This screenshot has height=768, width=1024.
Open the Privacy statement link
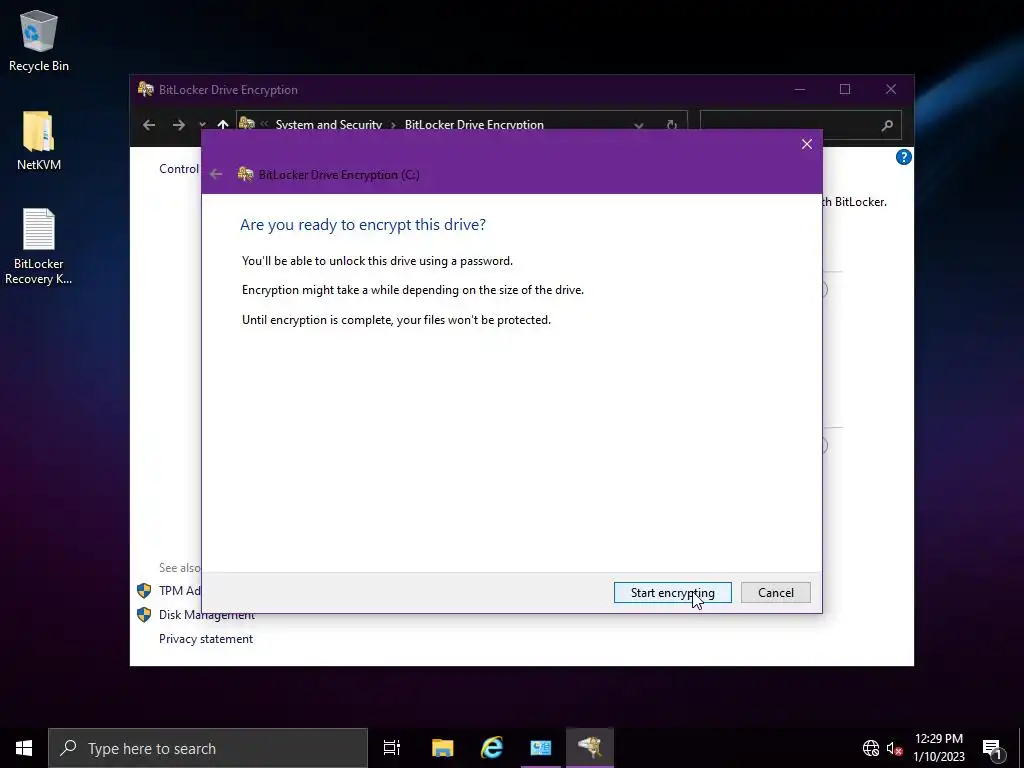206,639
